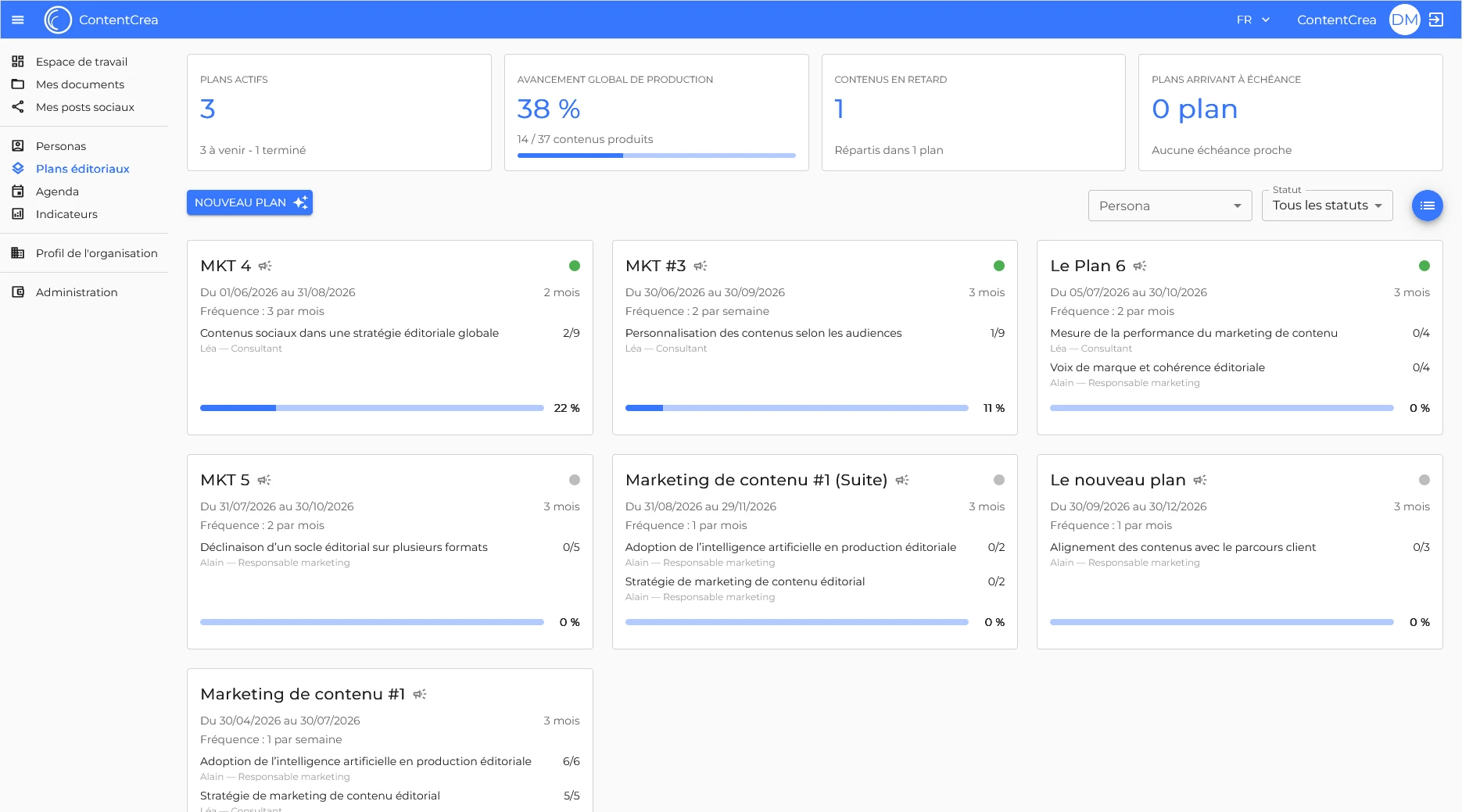Open Administration section

click(77, 292)
